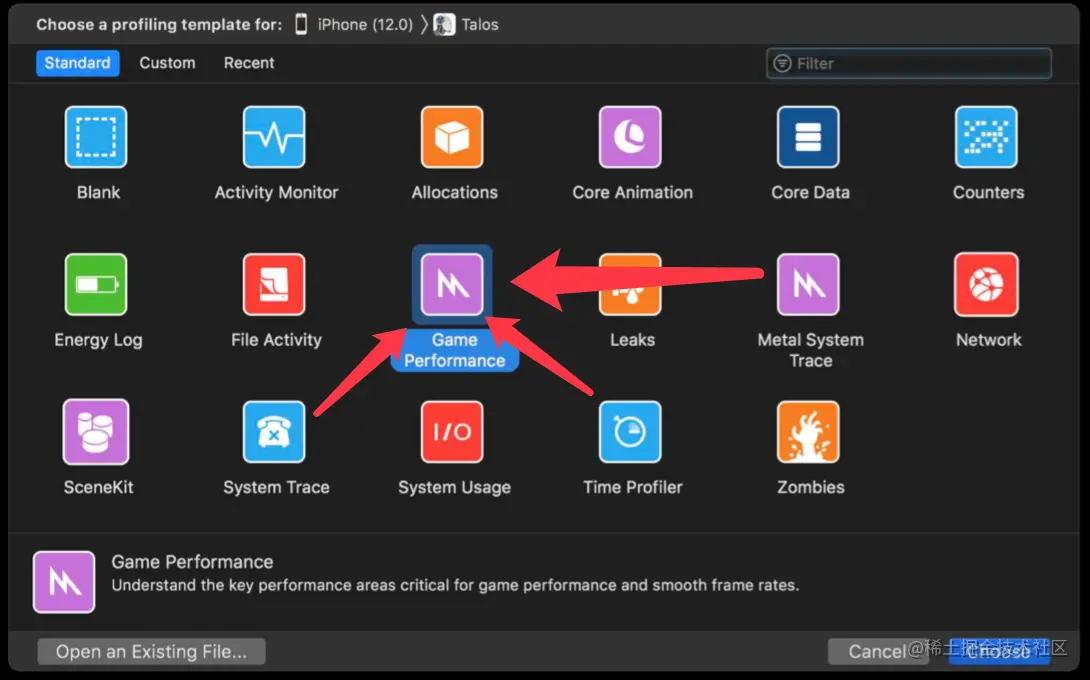
Task: Focus the Filter search field
Action: pos(909,63)
